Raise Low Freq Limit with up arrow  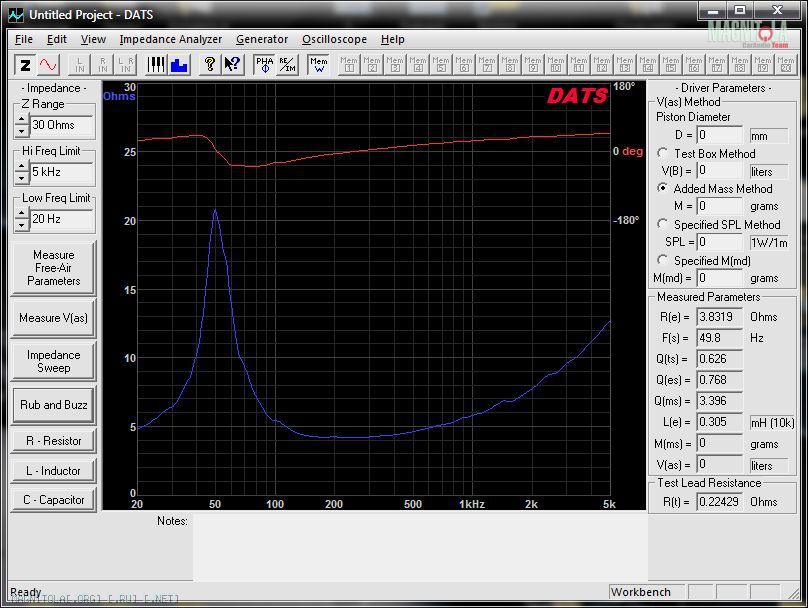click(x=22, y=213)
